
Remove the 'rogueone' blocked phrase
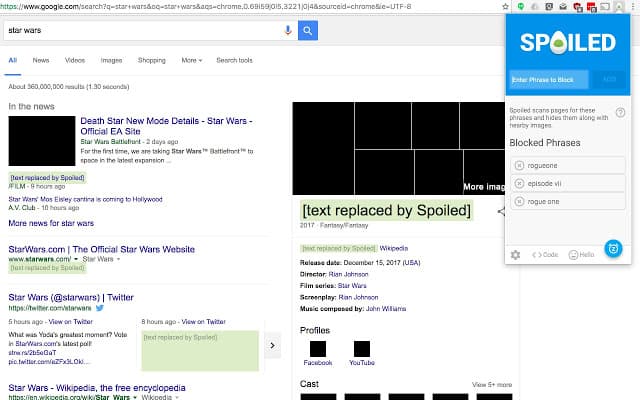click(x=519, y=164)
